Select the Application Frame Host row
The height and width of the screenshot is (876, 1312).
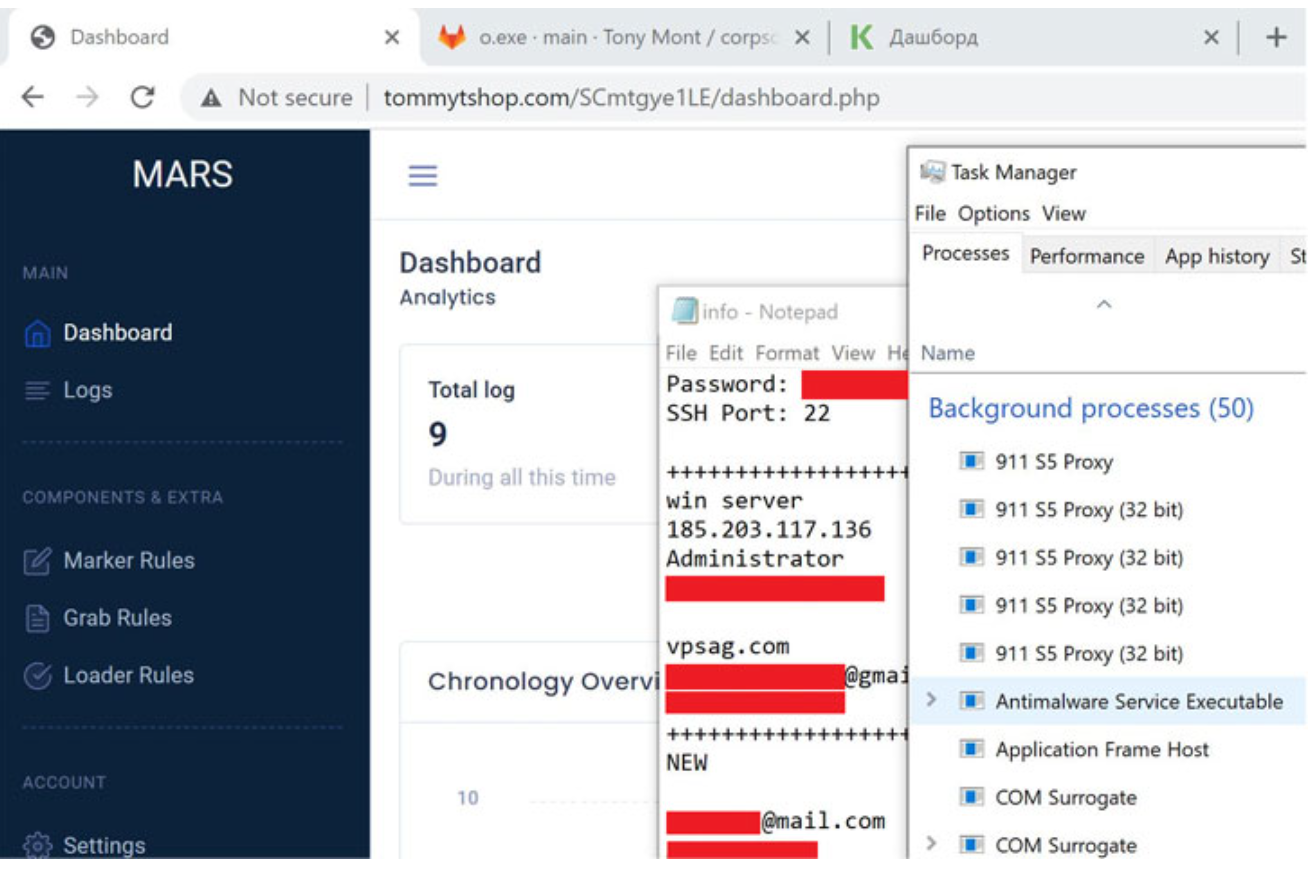click(x=1108, y=749)
